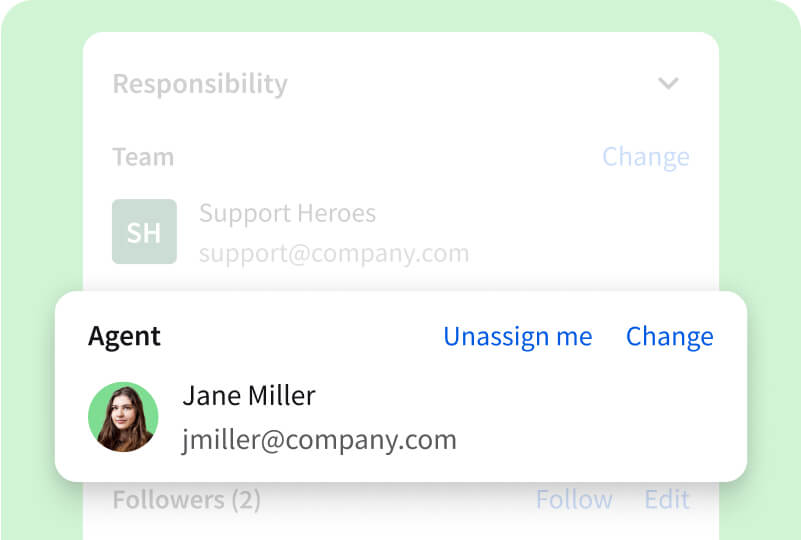Change the assigned team
Viewport: 801px width, 540px height.
point(645,157)
